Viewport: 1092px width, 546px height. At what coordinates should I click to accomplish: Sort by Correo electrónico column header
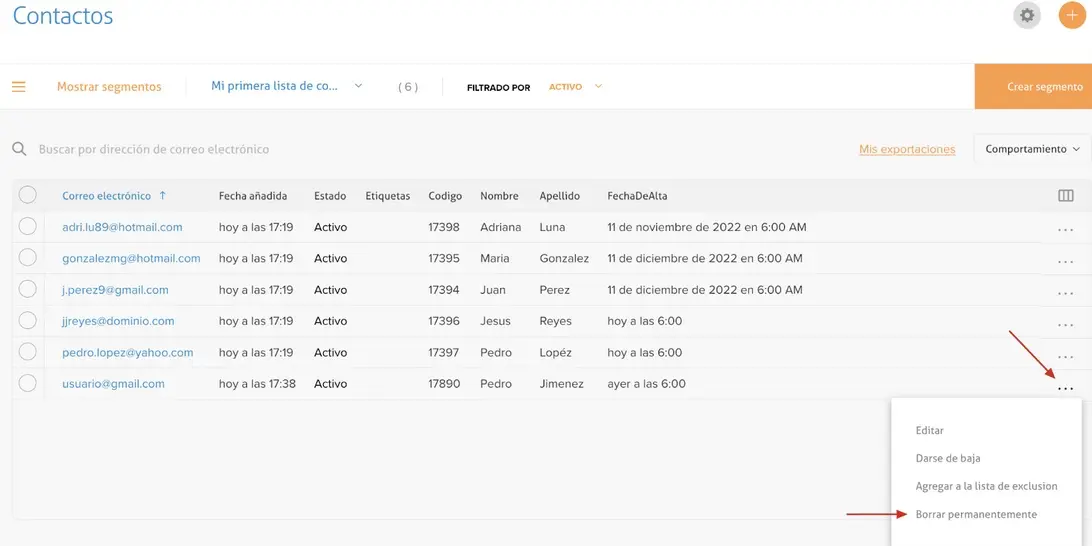[107, 196]
